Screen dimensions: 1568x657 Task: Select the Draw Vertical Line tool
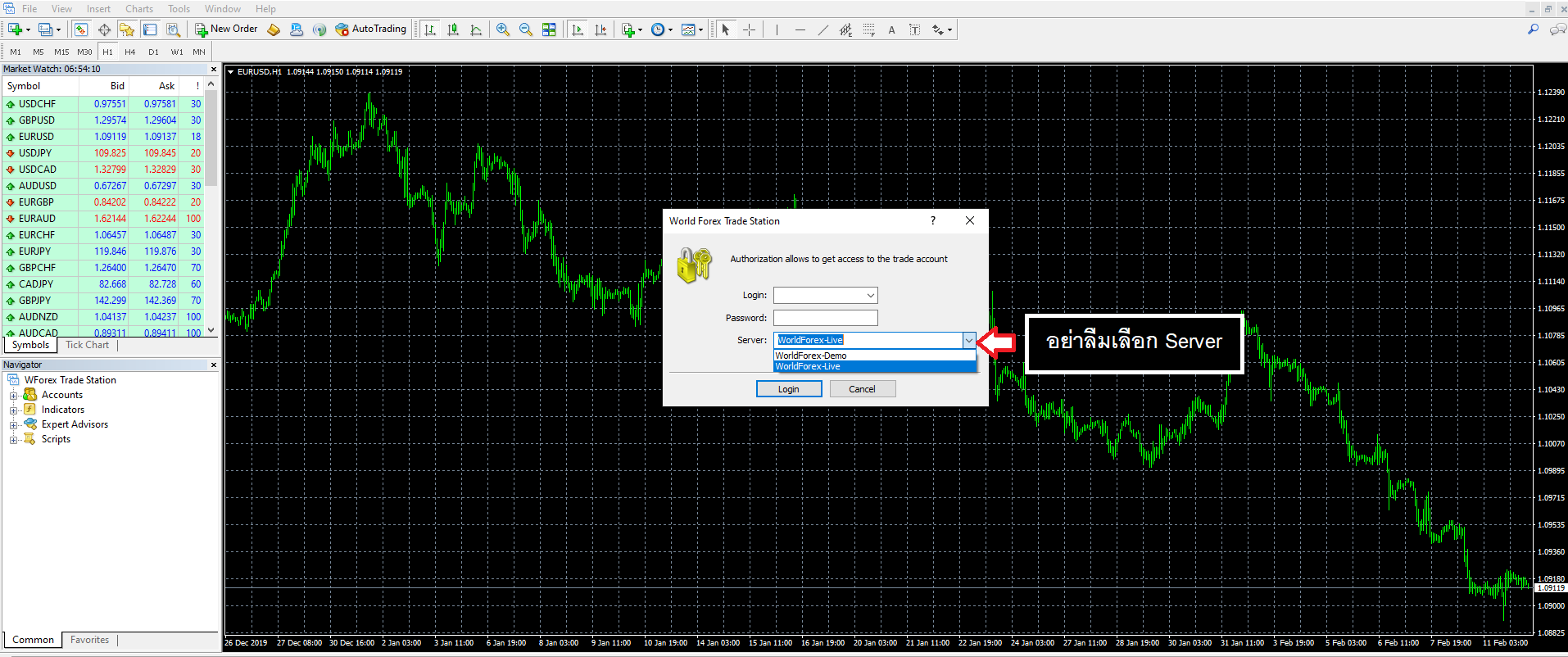[x=776, y=29]
